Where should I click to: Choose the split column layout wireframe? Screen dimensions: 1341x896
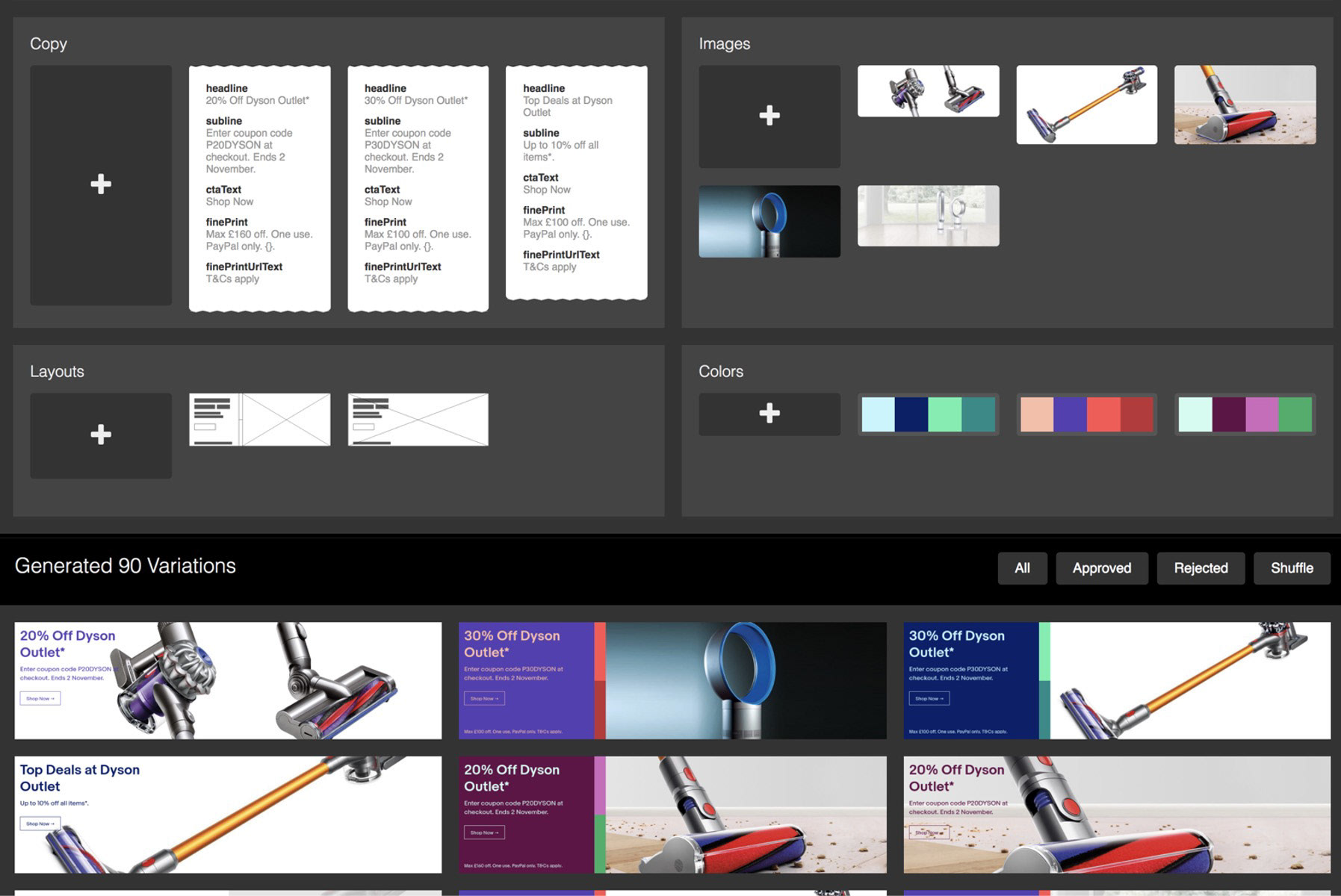[x=260, y=420]
